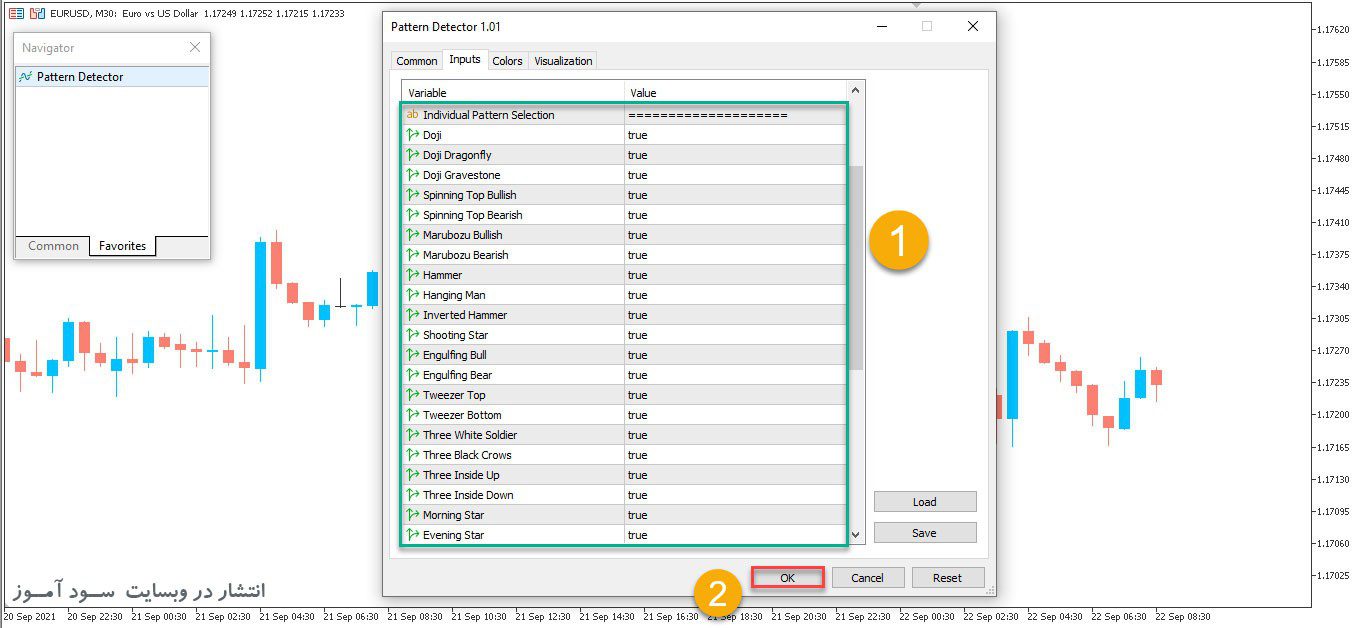Toggle the Doji Dragonfly true value

(735, 155)
